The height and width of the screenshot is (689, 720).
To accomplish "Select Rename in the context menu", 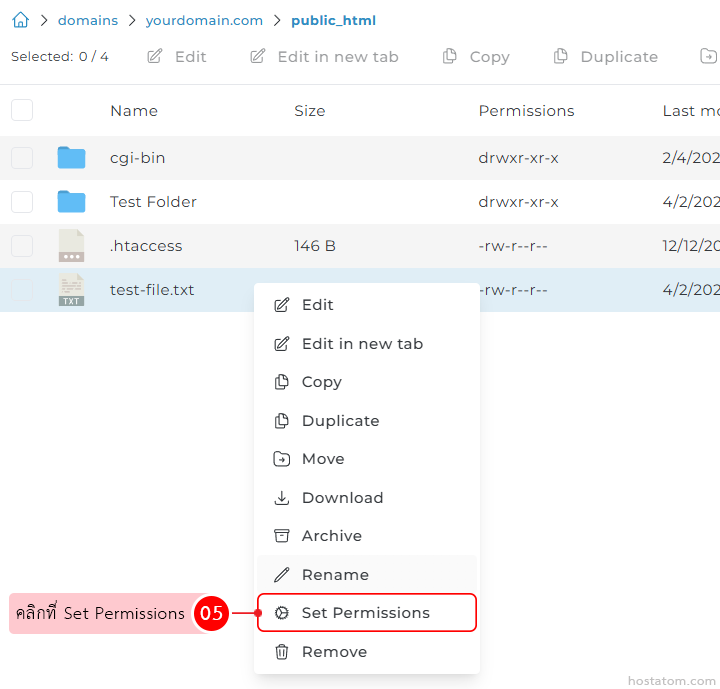I will point(335,575).
